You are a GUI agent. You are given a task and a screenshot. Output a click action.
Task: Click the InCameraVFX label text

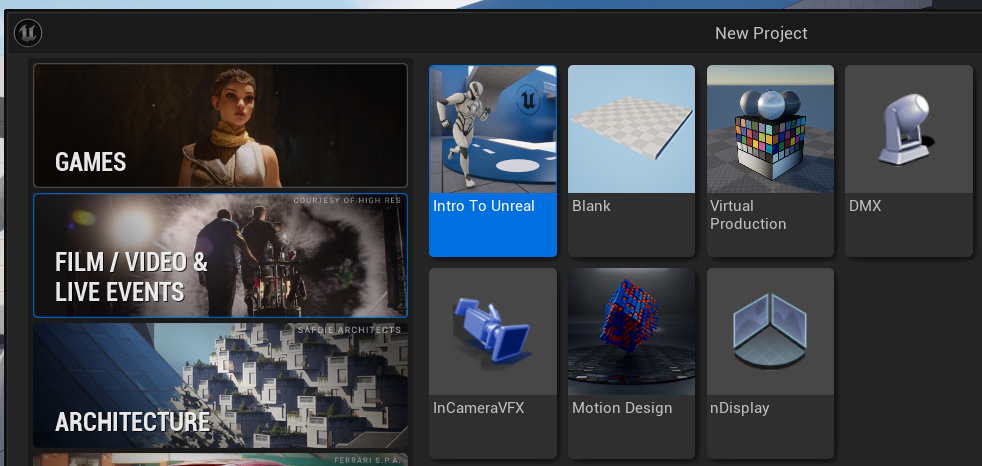click(x=478, y=408)
